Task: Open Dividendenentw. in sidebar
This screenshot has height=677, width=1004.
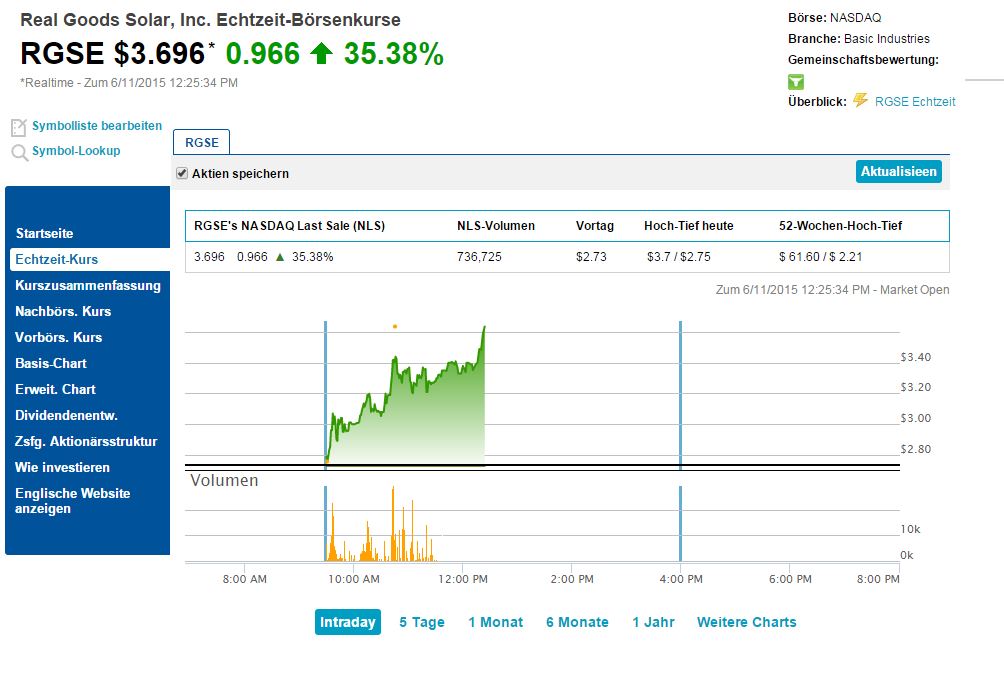Action: [66, 415]
